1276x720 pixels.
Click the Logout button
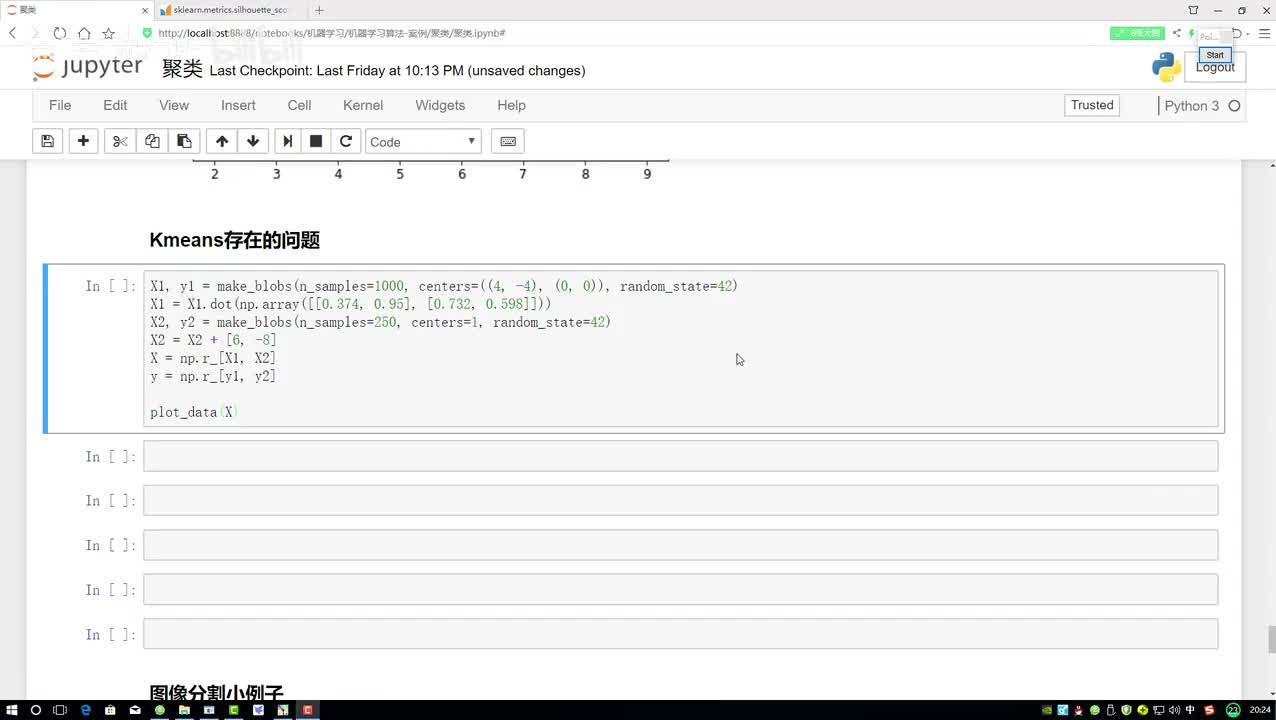[x=1215, y=67]
